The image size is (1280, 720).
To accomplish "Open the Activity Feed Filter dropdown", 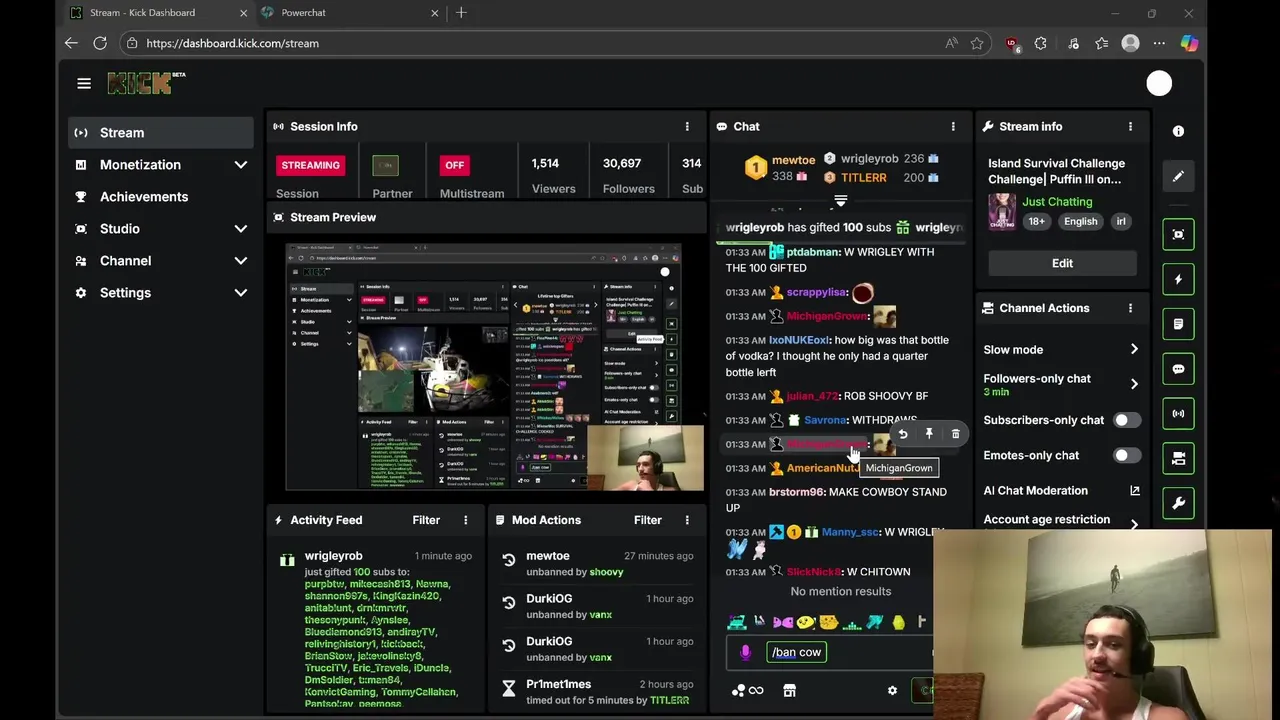I will (x=426, y=520).
